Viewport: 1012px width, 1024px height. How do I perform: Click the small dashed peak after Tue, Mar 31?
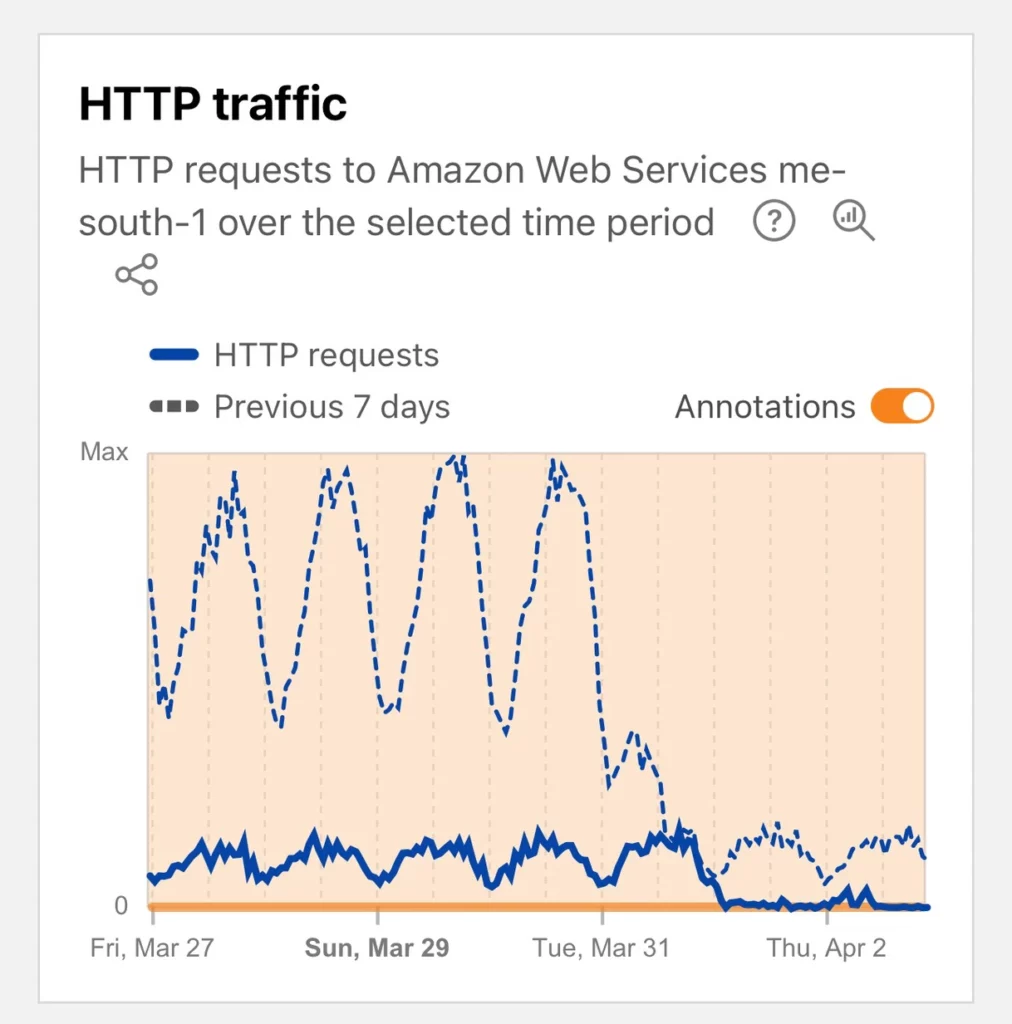(x=633, y=736)
